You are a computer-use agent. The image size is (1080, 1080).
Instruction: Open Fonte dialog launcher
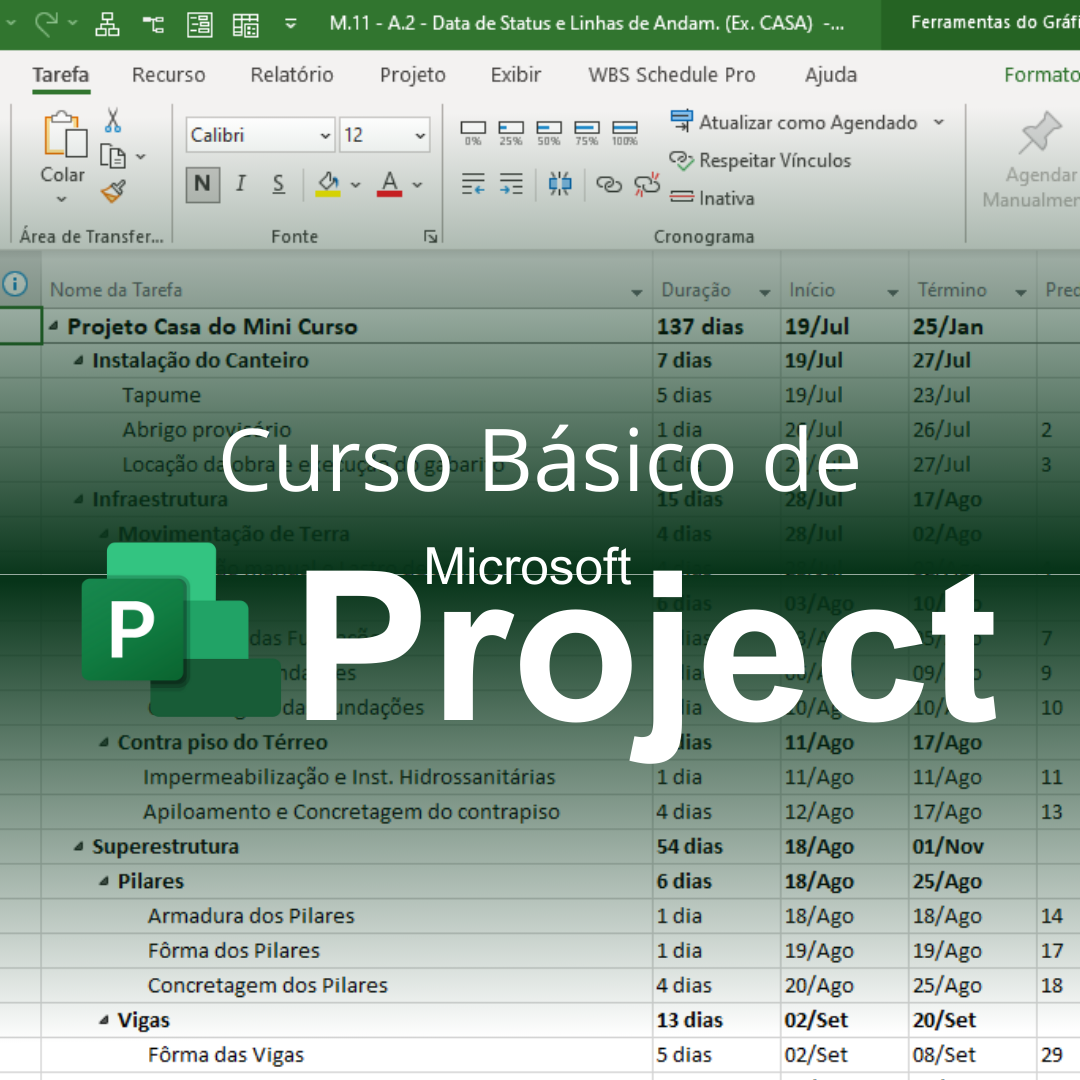click(430, 237)
